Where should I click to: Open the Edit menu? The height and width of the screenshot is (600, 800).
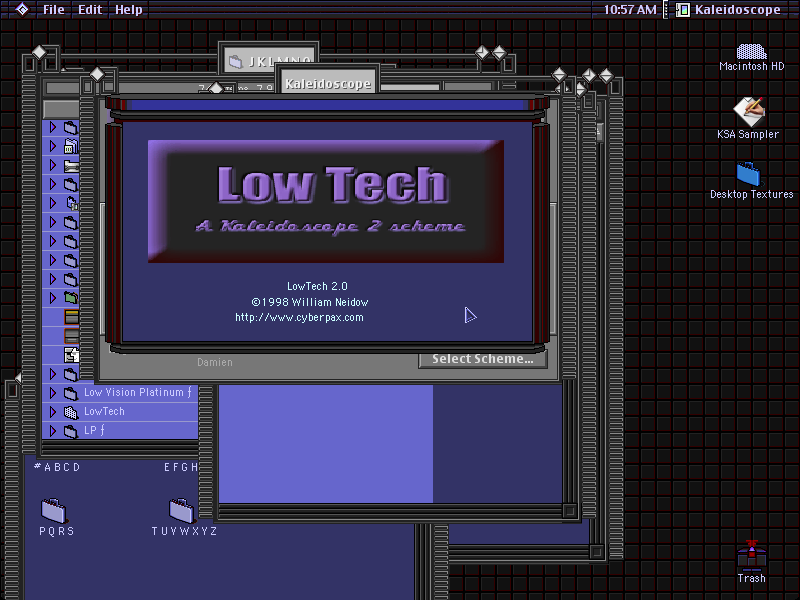click(x=90, y=9)
